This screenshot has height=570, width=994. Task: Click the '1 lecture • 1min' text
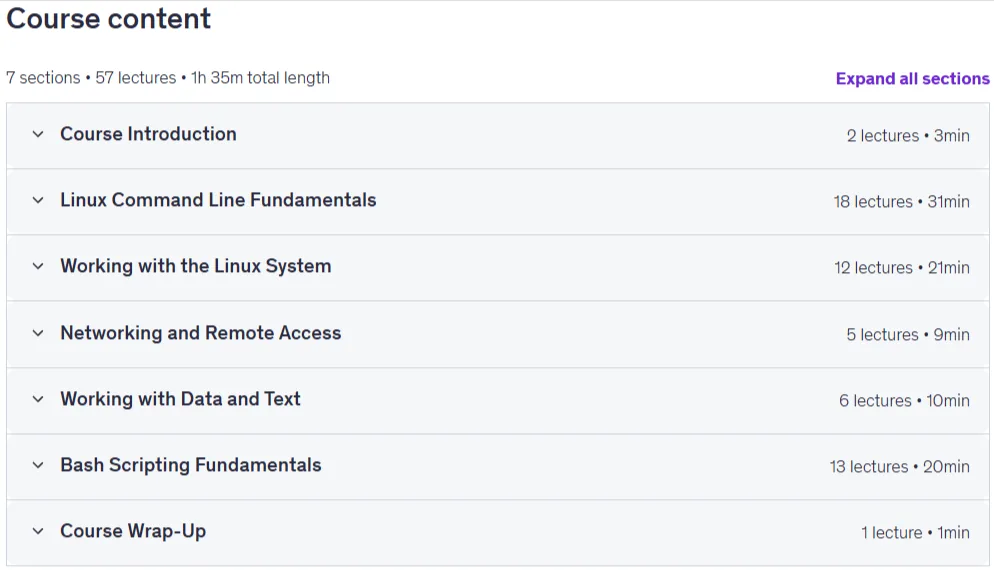pyautogui.click(x=915, y=533)
